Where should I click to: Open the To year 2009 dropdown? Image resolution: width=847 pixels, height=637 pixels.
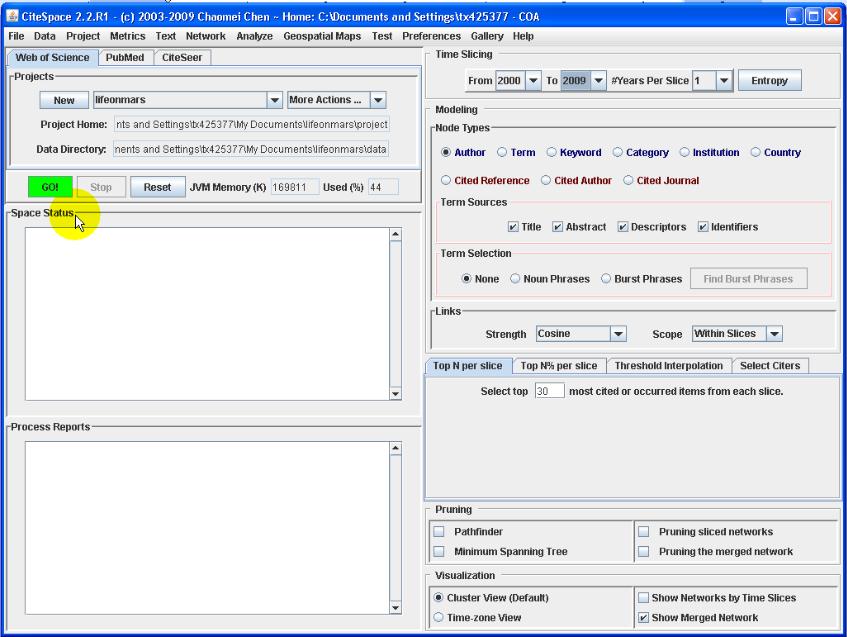(x=598, y=81)
